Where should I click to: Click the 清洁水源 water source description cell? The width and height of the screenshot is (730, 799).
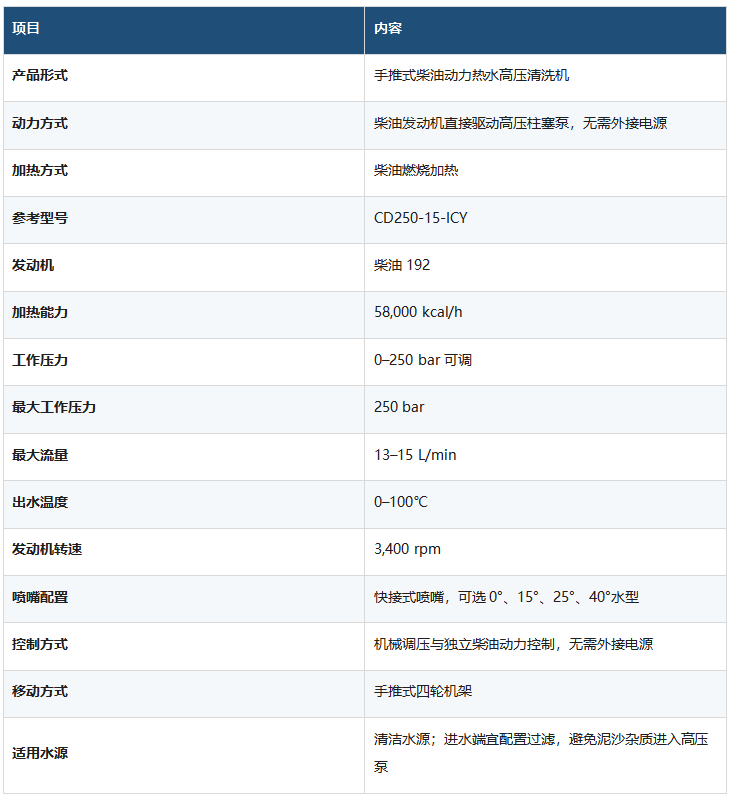545,756
